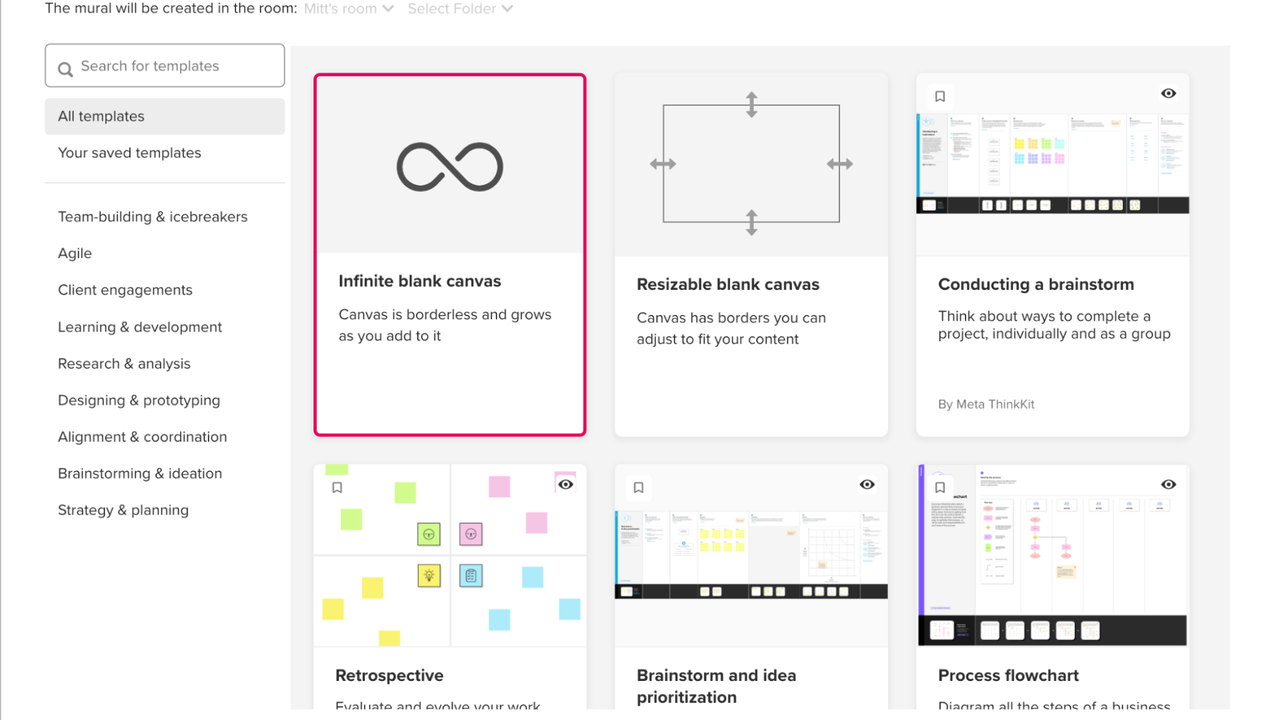Image resolution: width=1279 pixels, height=720 pixels.
Task: Open Your saved templates
Action: tap(129, 153)
